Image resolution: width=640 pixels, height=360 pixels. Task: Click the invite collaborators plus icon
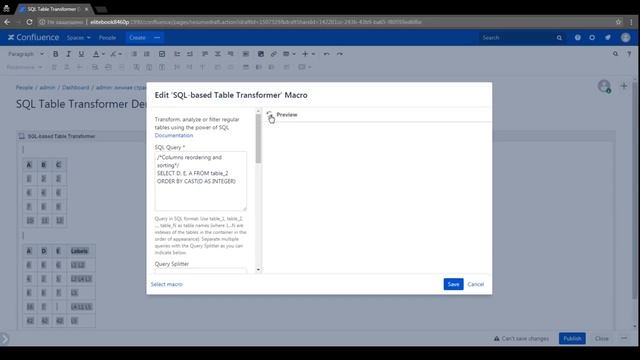(624, 86)
